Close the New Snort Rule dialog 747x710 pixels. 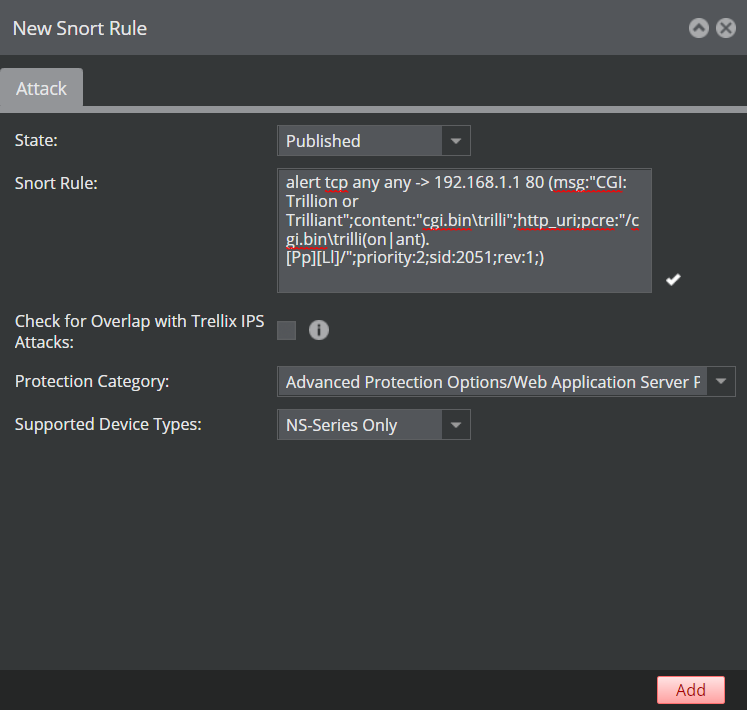(726, 28)
